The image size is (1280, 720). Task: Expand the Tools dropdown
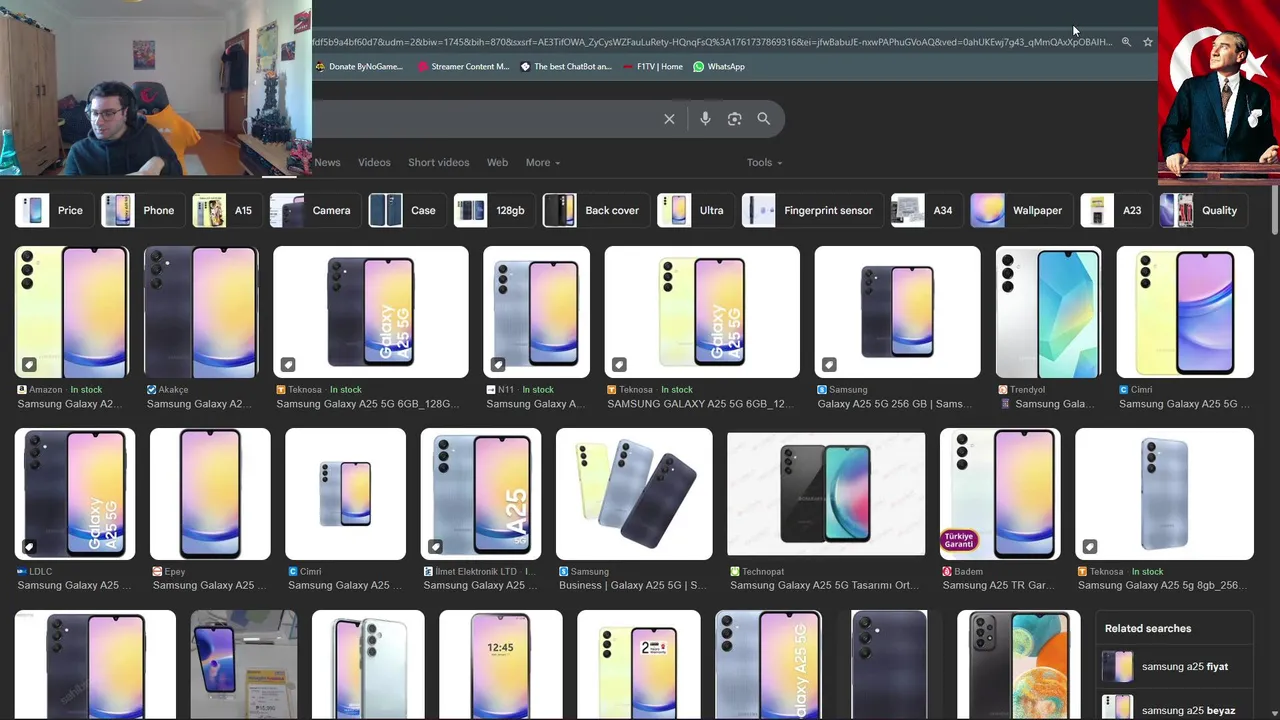[764, 162]
